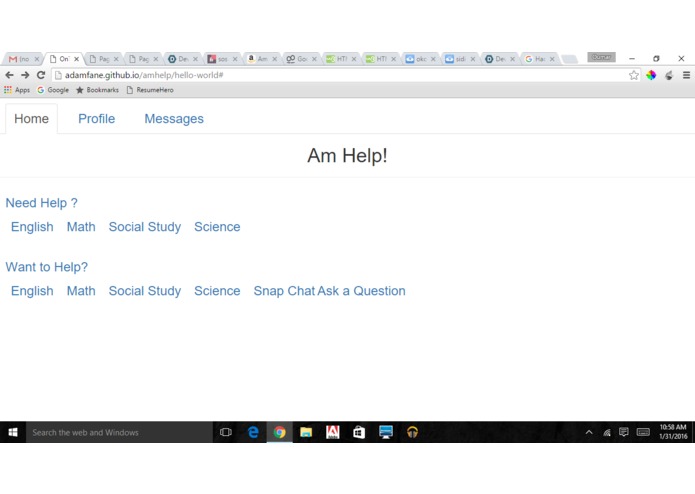Open the Messages navigation tab
695x494 pixels.
(174, 119)
